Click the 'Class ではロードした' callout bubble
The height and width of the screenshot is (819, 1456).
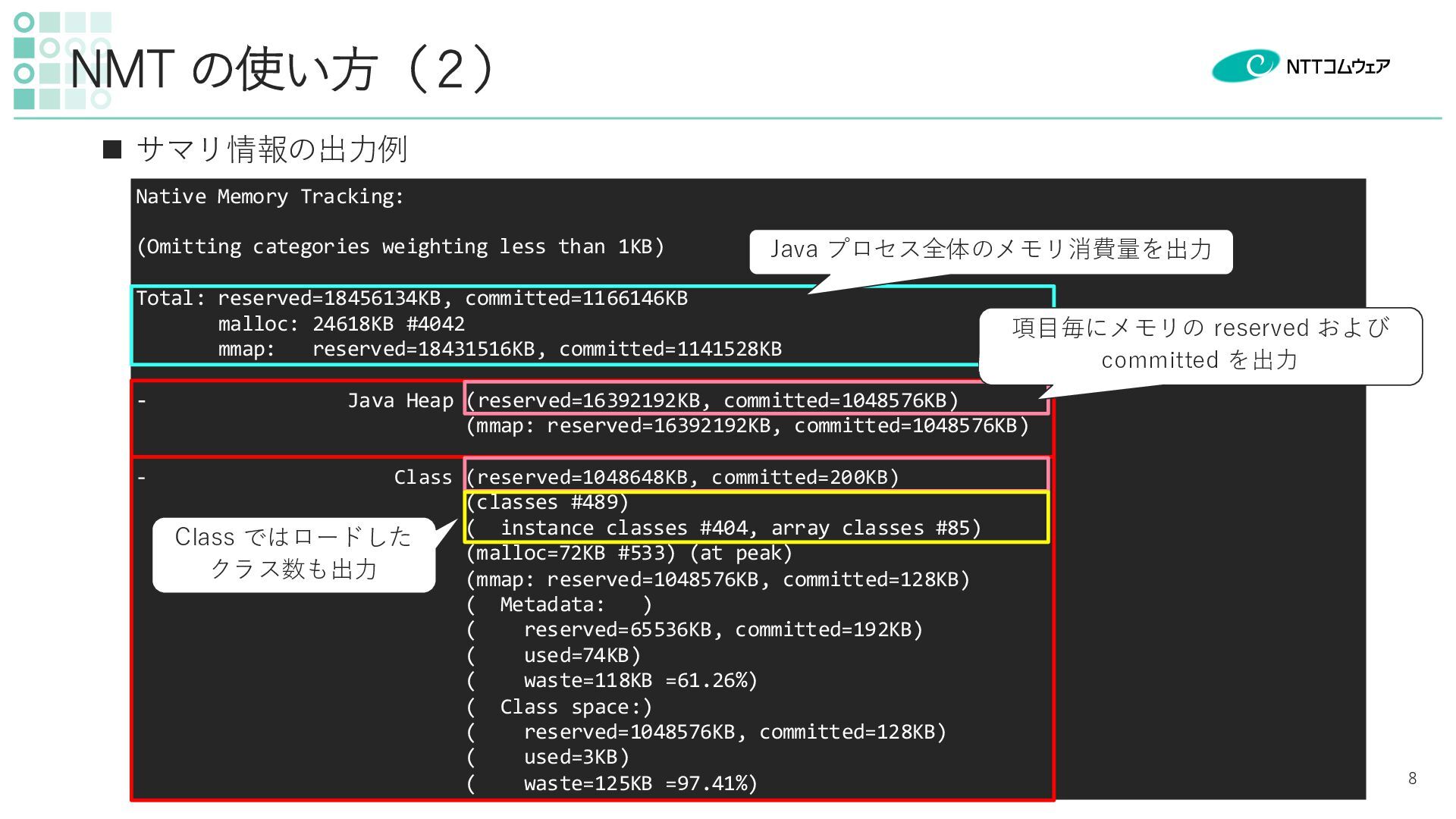[293, 554]
